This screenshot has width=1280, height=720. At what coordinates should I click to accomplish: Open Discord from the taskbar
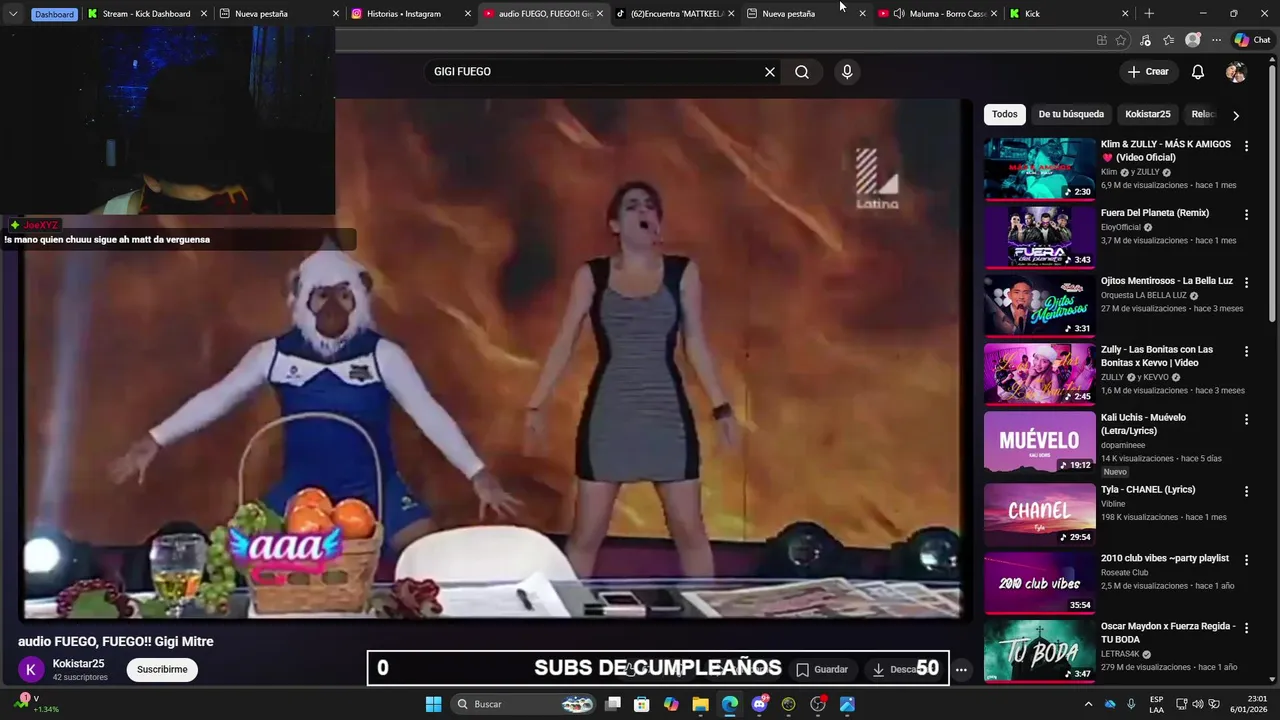pyautogui.click(x=759, y=704)
